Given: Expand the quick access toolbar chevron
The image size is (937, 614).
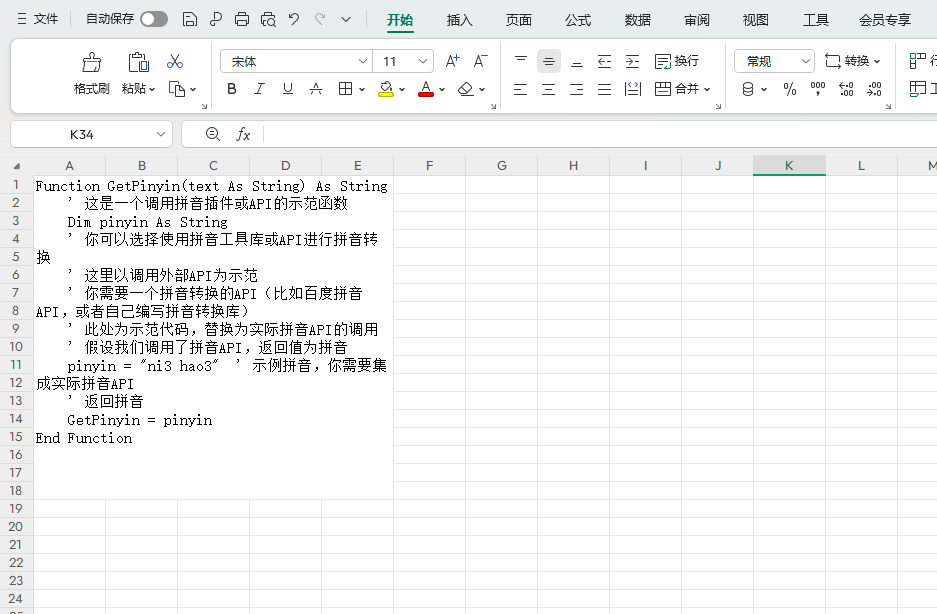Looking at the screenshot, I should point(345,20).
